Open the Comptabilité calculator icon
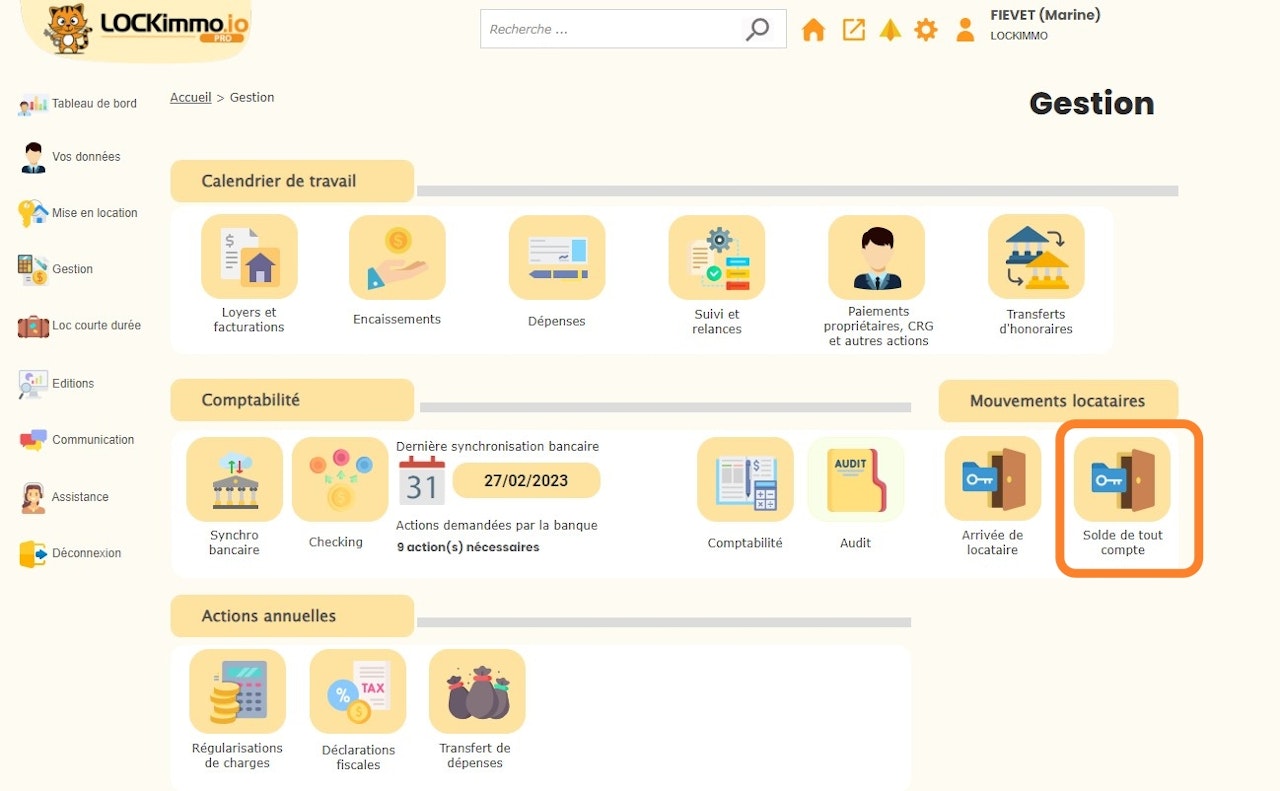This screenshot has height=791, width=1280. tap(745, 479)
